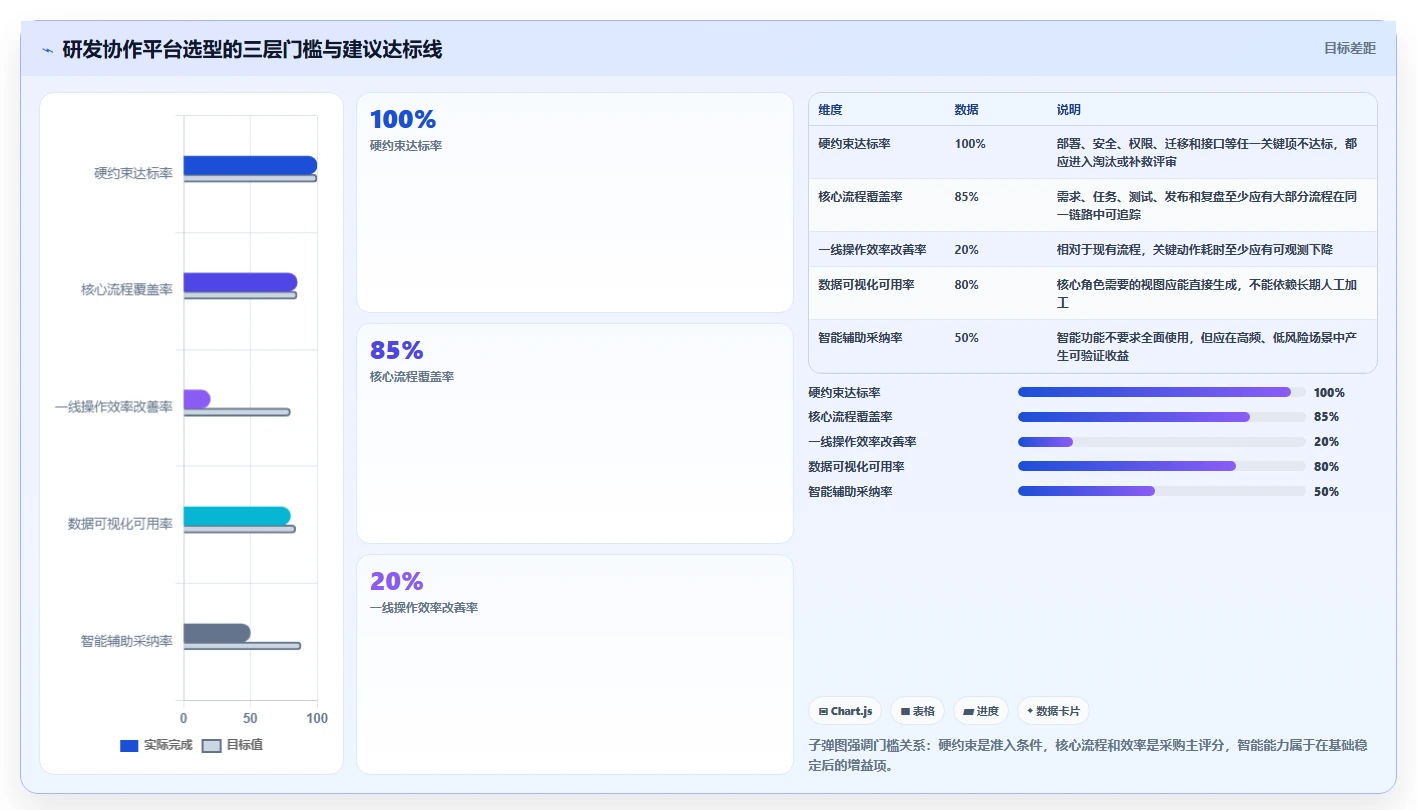
Task: Click the table description starting with 部署、安全、权限
Action: point(1207,152)
